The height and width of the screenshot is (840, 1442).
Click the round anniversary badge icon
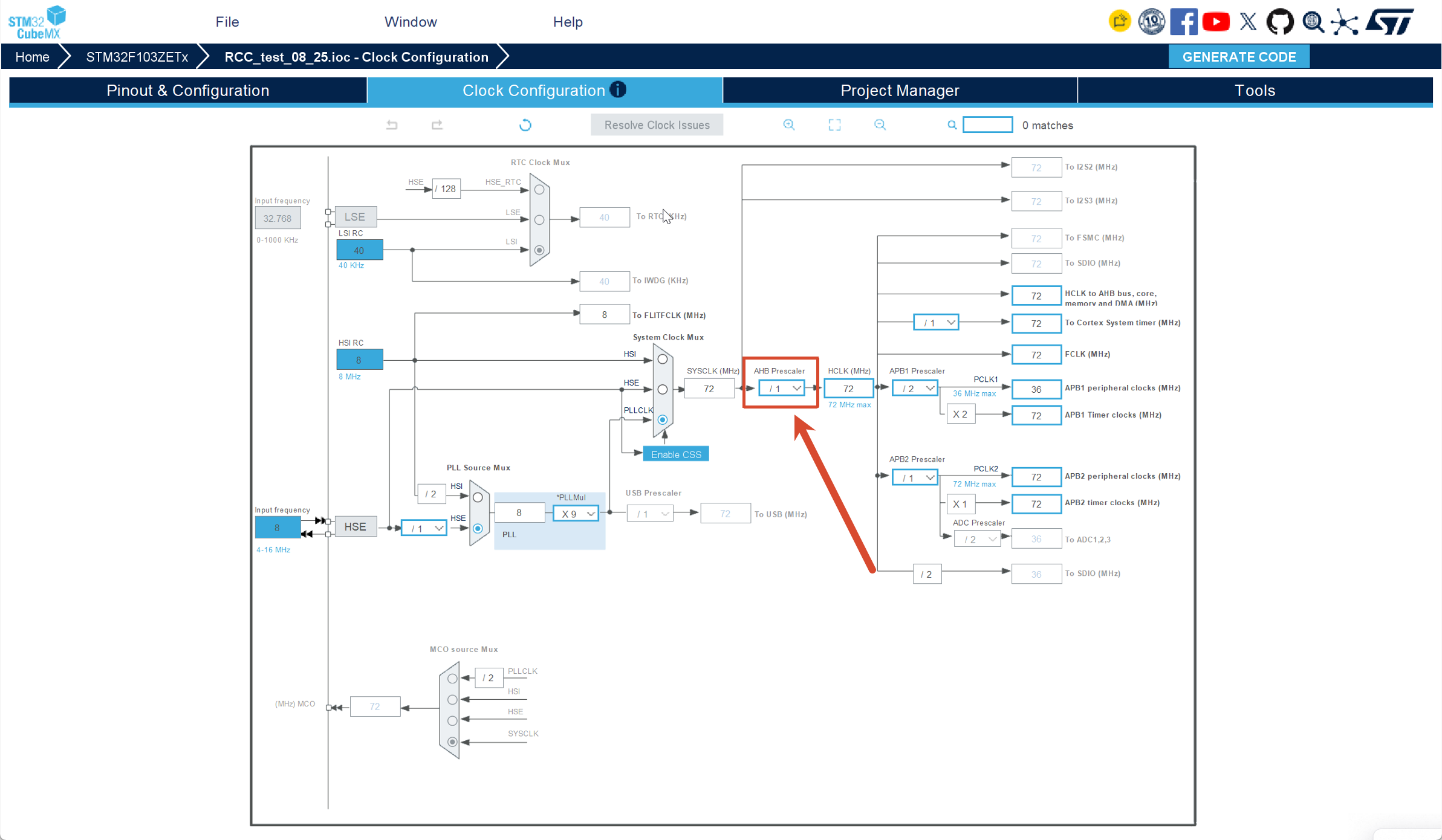point(1151,22)
